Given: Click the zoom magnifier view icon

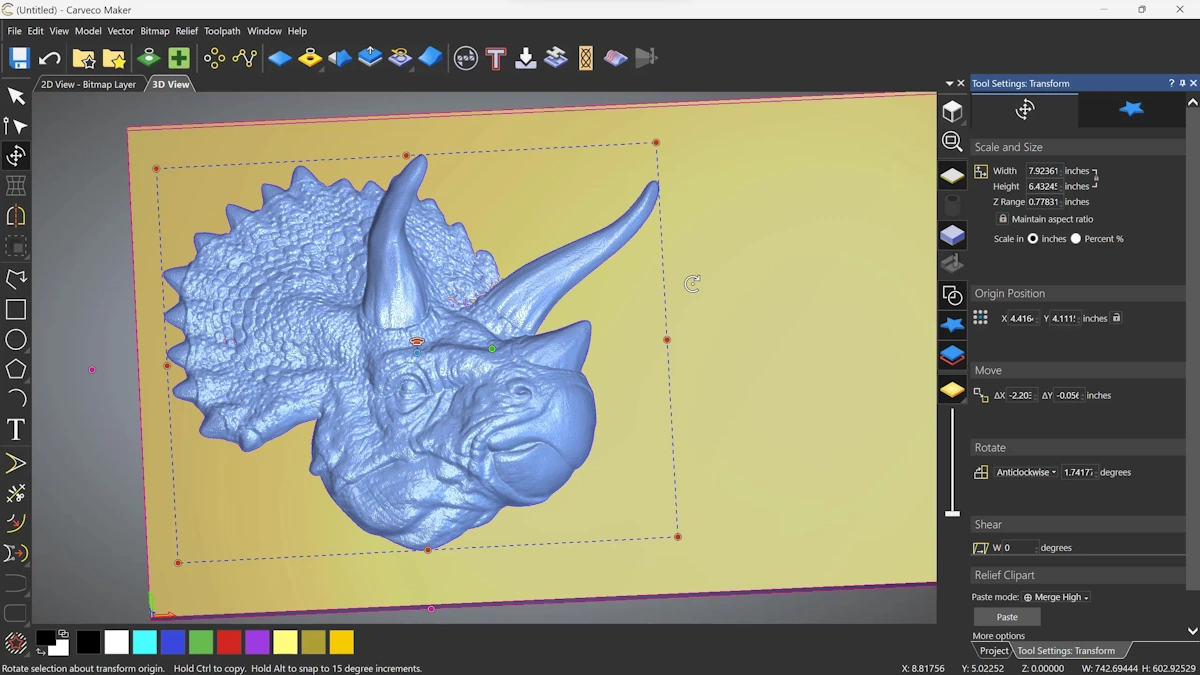Looking at the screenshot, I should (952, 142).
